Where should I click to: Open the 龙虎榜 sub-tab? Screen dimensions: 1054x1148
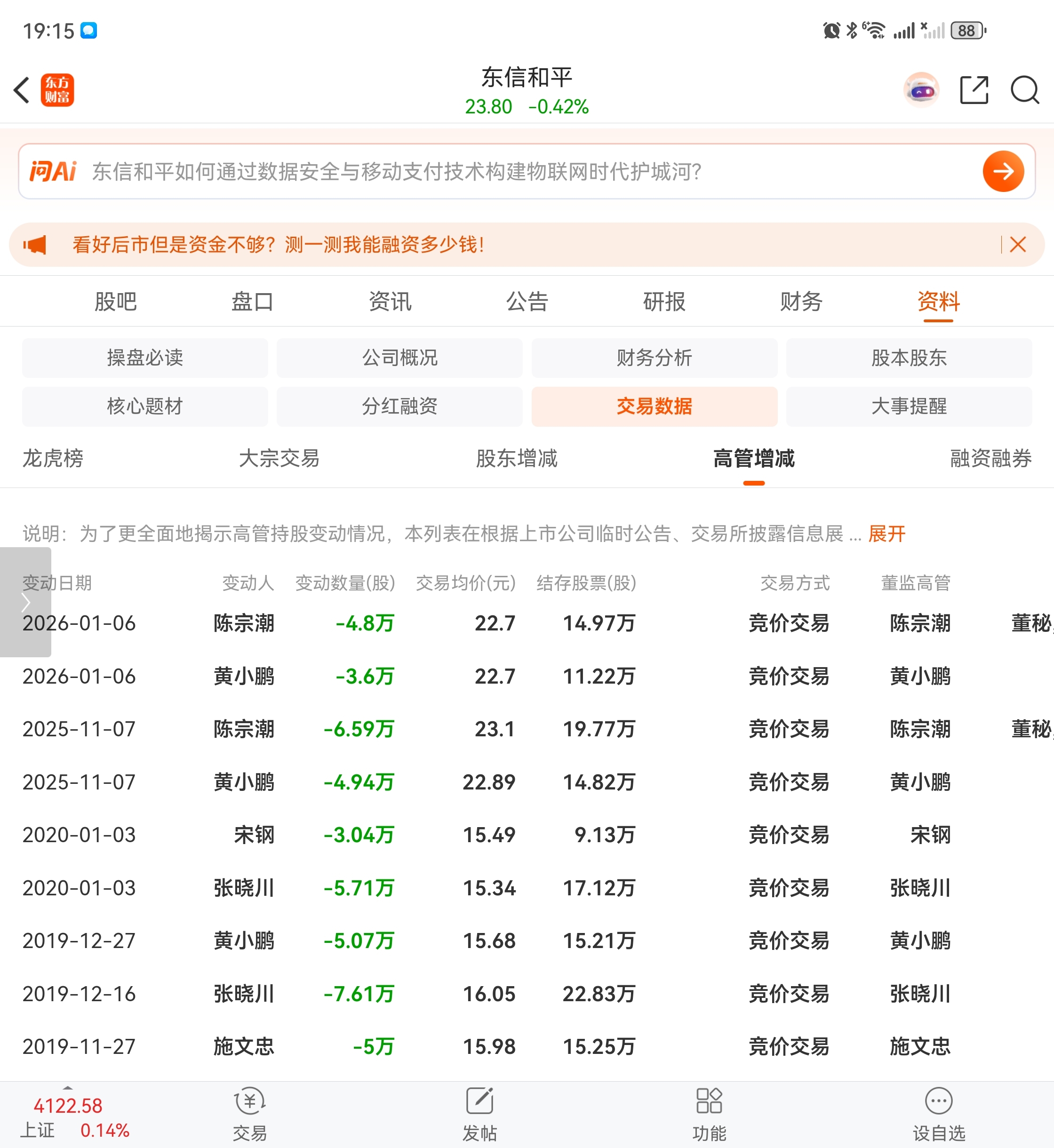(53, 459)
